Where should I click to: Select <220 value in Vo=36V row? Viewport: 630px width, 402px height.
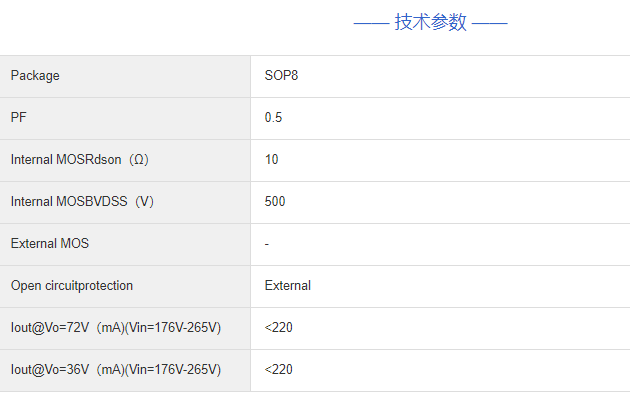279,370
